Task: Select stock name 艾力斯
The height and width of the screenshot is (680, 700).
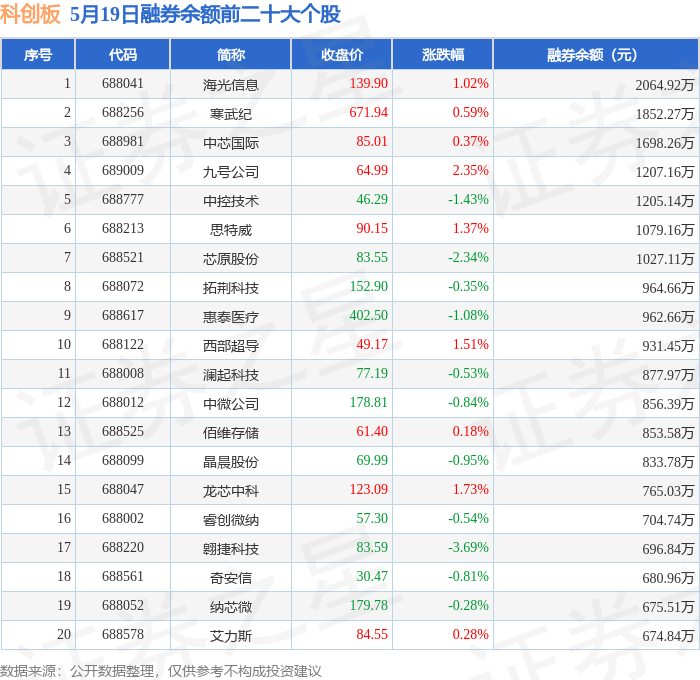Action: click(x=231, y=636)
